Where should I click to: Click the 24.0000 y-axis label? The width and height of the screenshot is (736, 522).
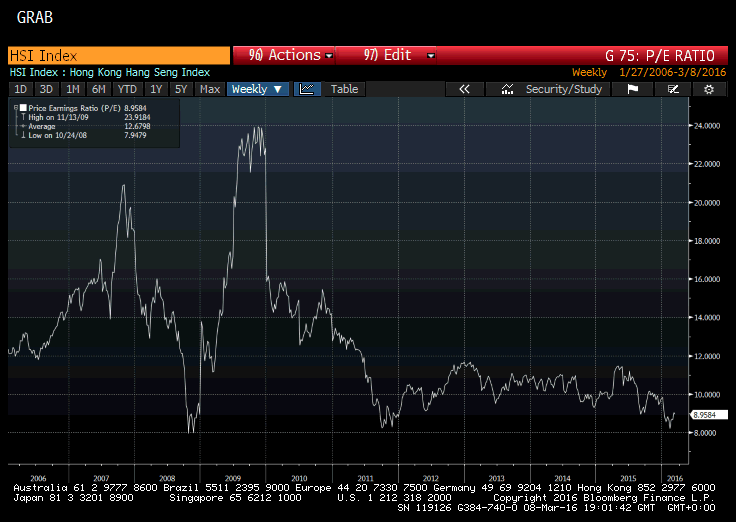[707, 126]
